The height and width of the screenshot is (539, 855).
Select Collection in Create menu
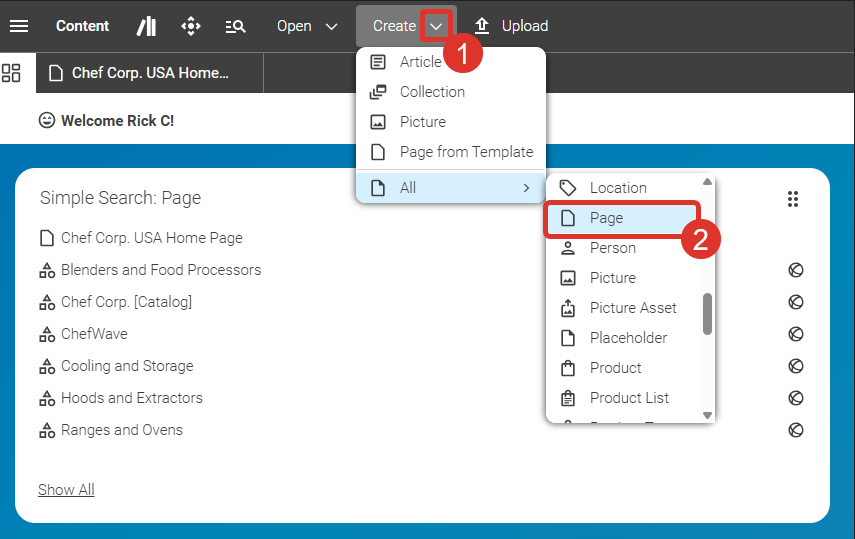click(x=432, y=92)
